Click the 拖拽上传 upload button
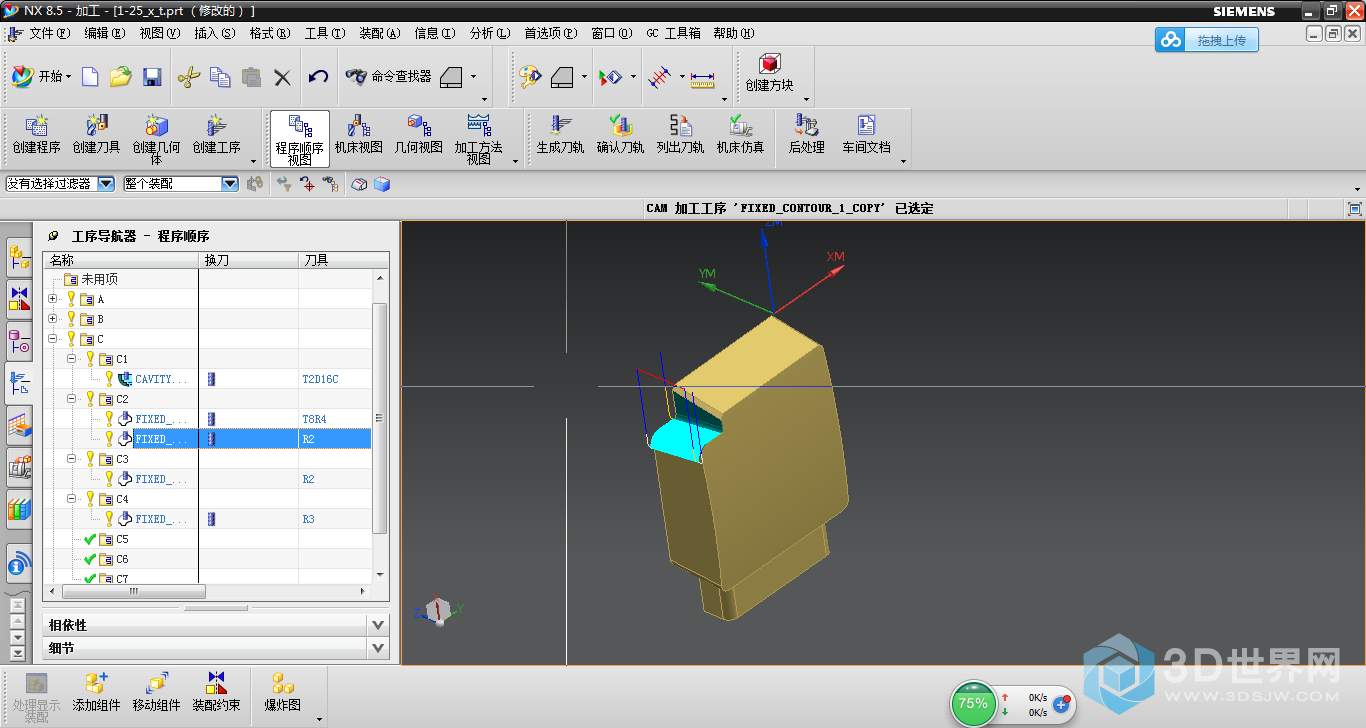1366x728 pixels. click(x=1207, y=40)
